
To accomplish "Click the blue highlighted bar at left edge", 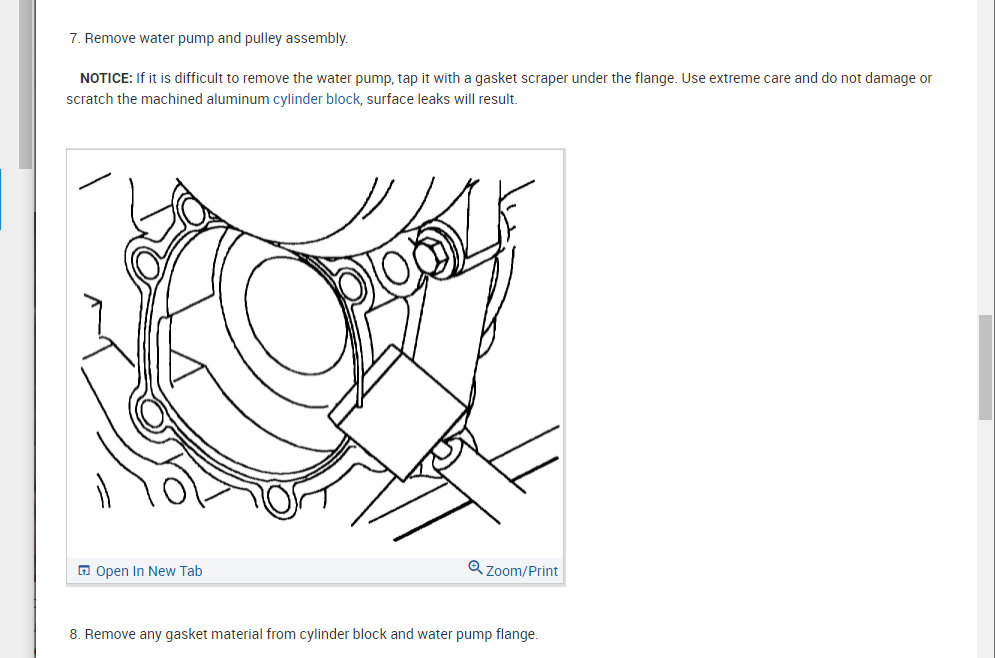I will 1,199.
